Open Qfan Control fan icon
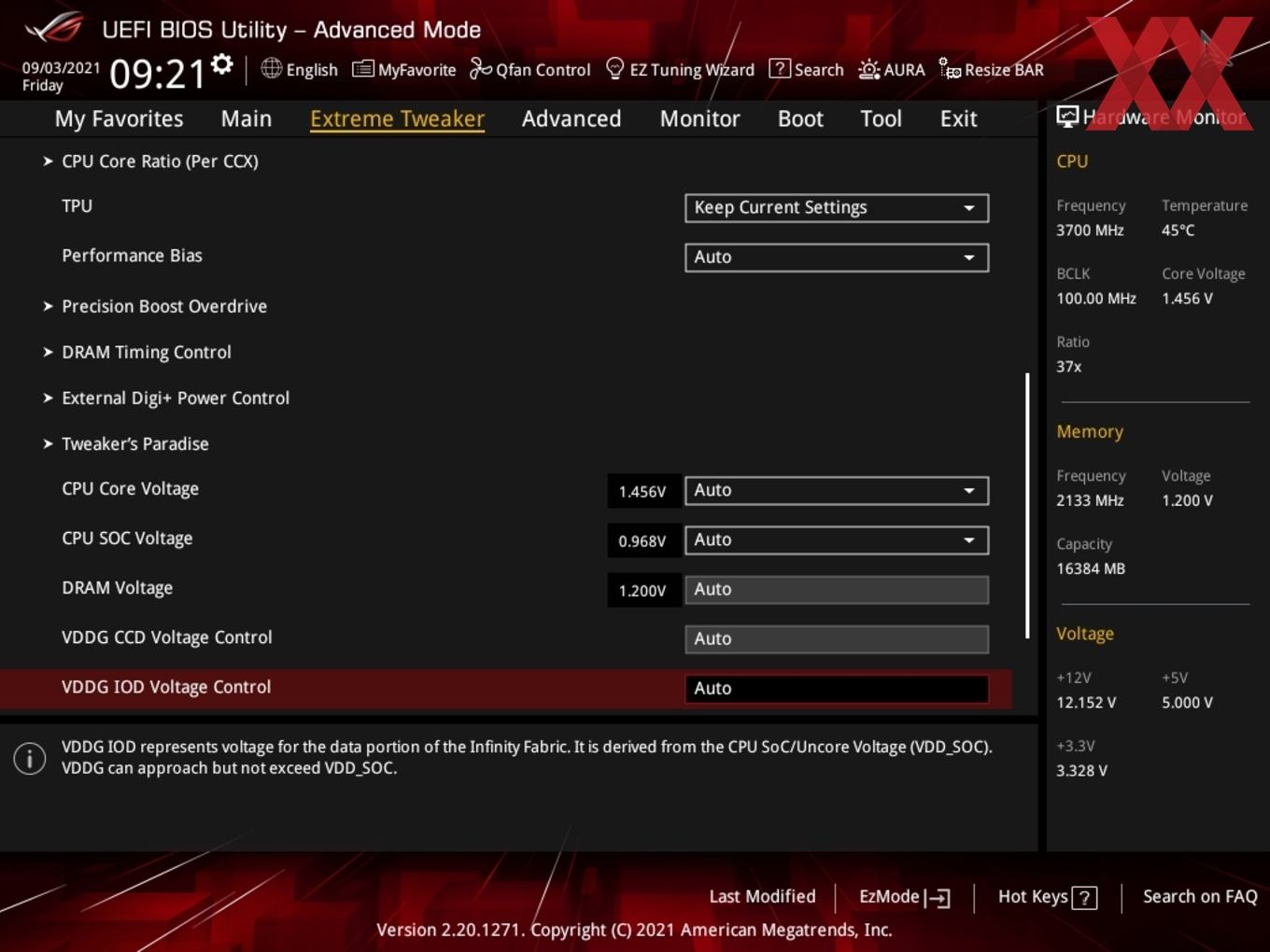The image size is (1270, 952). click(480, 68)
